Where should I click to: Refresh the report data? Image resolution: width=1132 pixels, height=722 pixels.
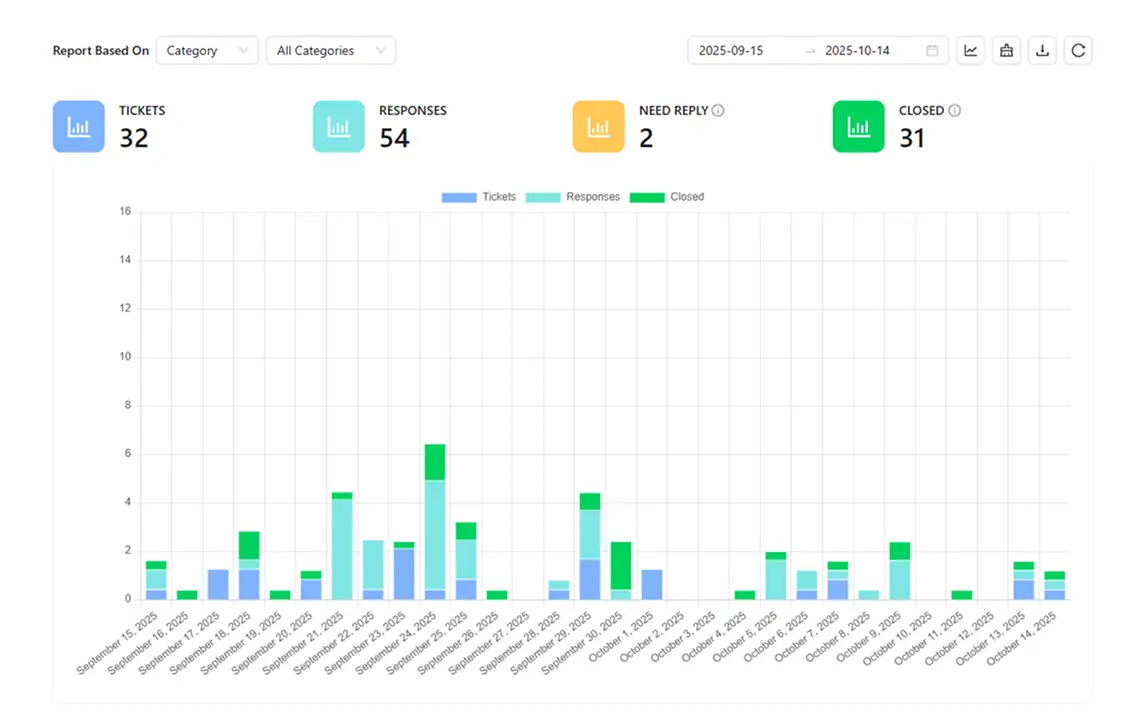coord(1078,51)
